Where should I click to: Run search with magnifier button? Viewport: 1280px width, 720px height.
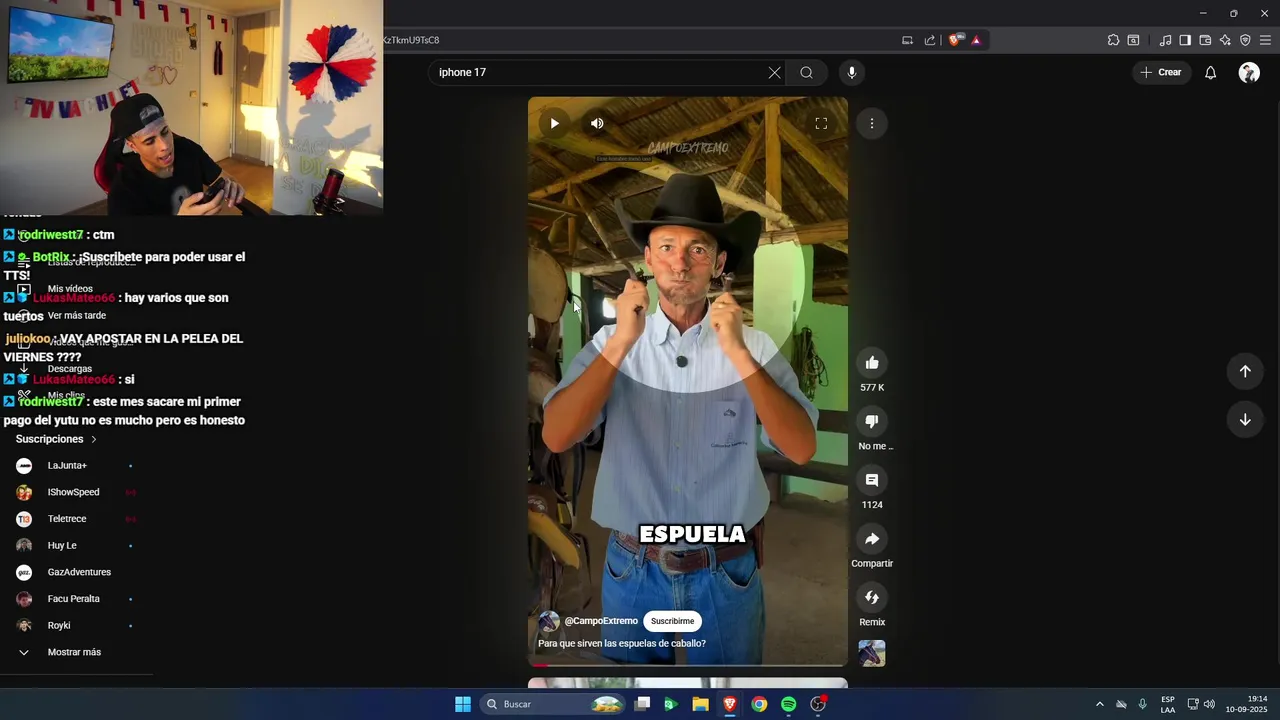pyautogui.click(x=806, y=73)
